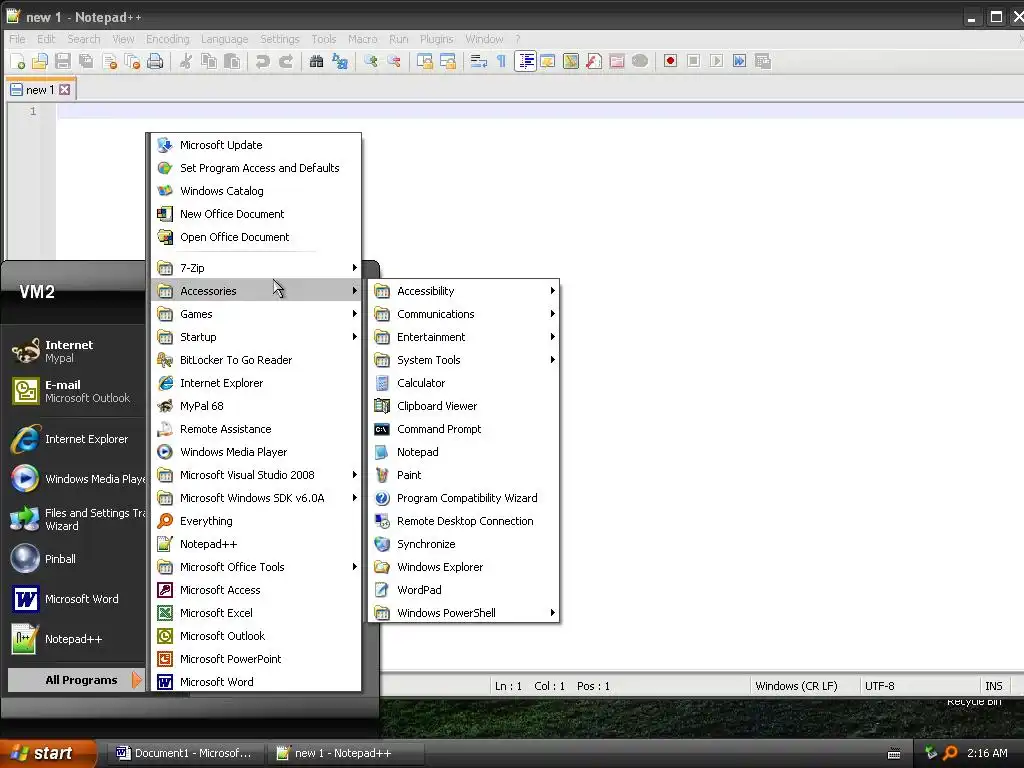Expand Microsoft Visual Studio 2008 submenu

coord(256,475)
